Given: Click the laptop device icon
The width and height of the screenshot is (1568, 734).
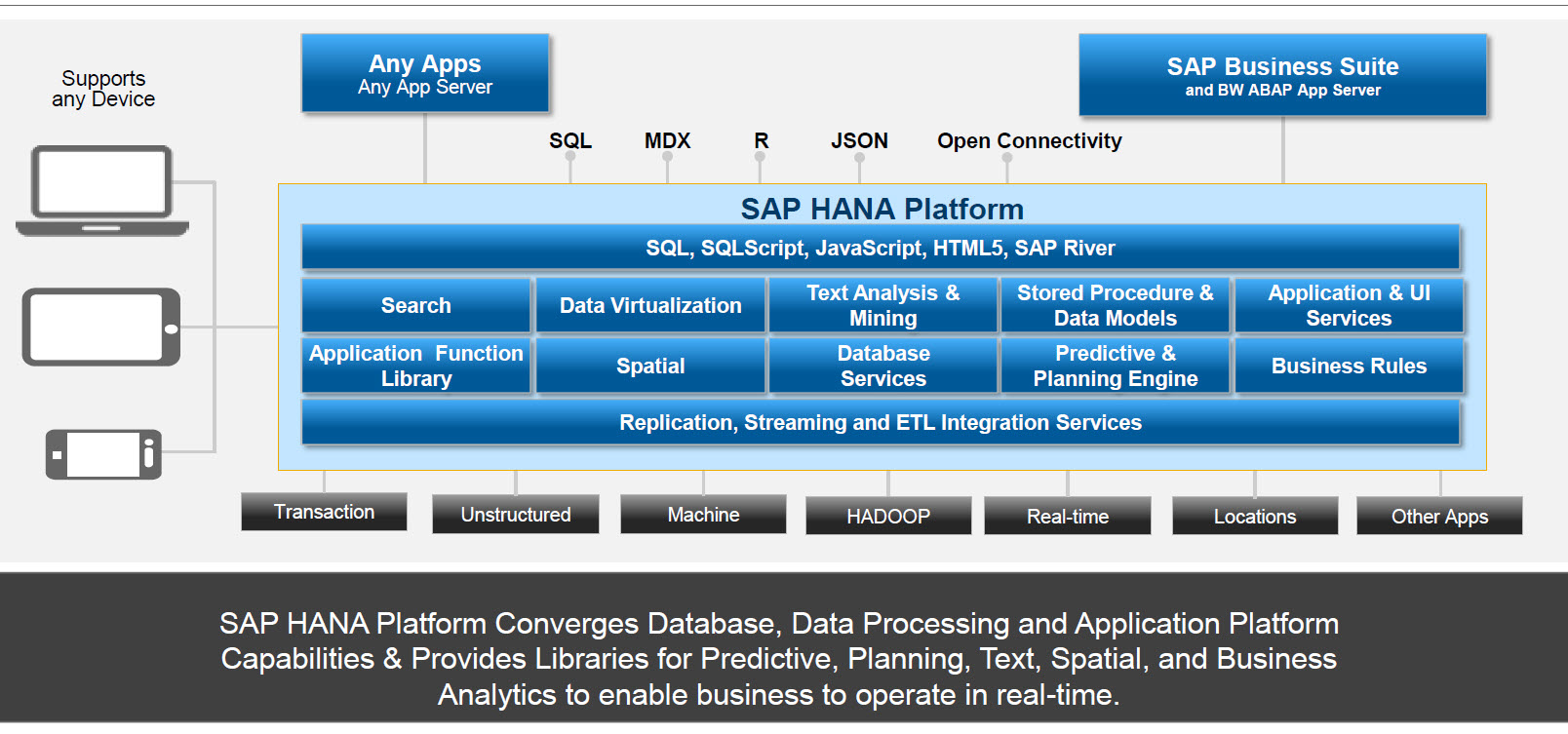Looking at the screenshot, I should tap(102, 190).
